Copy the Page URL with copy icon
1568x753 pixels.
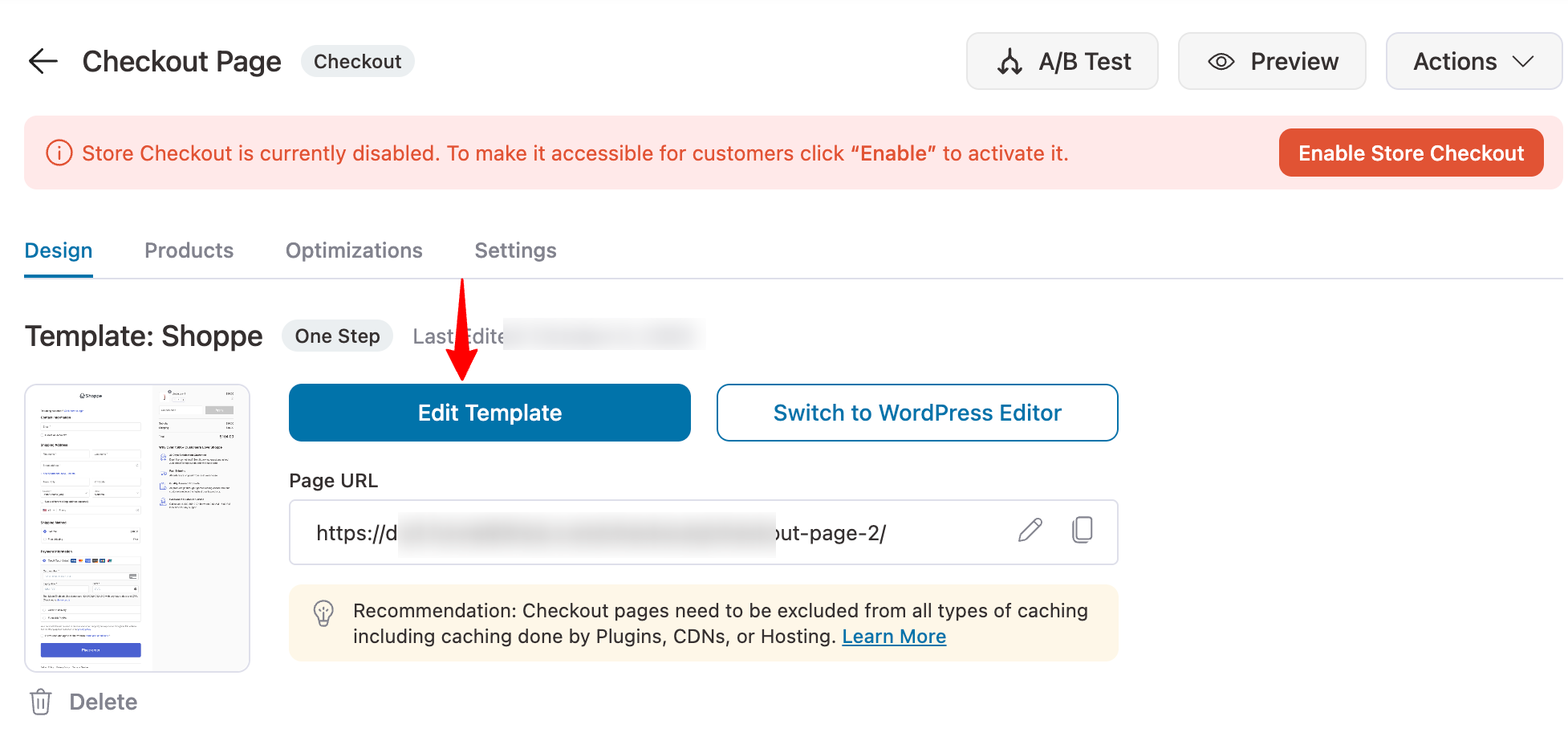(1083, 531)
